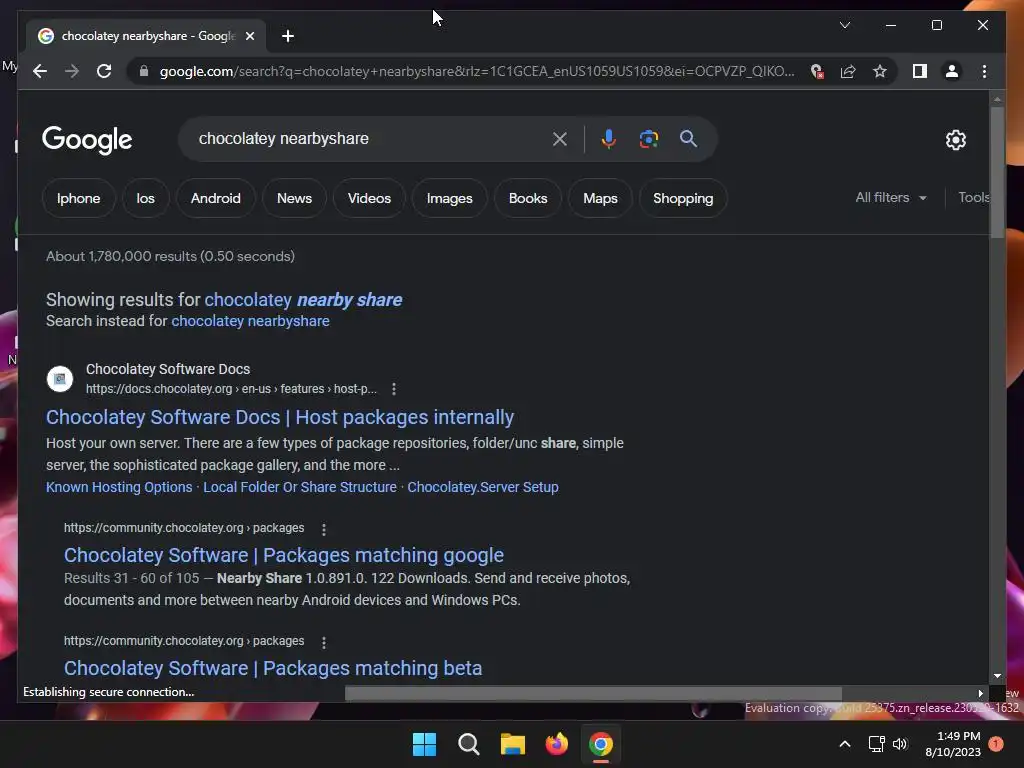Click the docs.chocolatey.org URL breadcrumb
Image resolution: width=1024 pixels, height=768 pixels.
231,389
